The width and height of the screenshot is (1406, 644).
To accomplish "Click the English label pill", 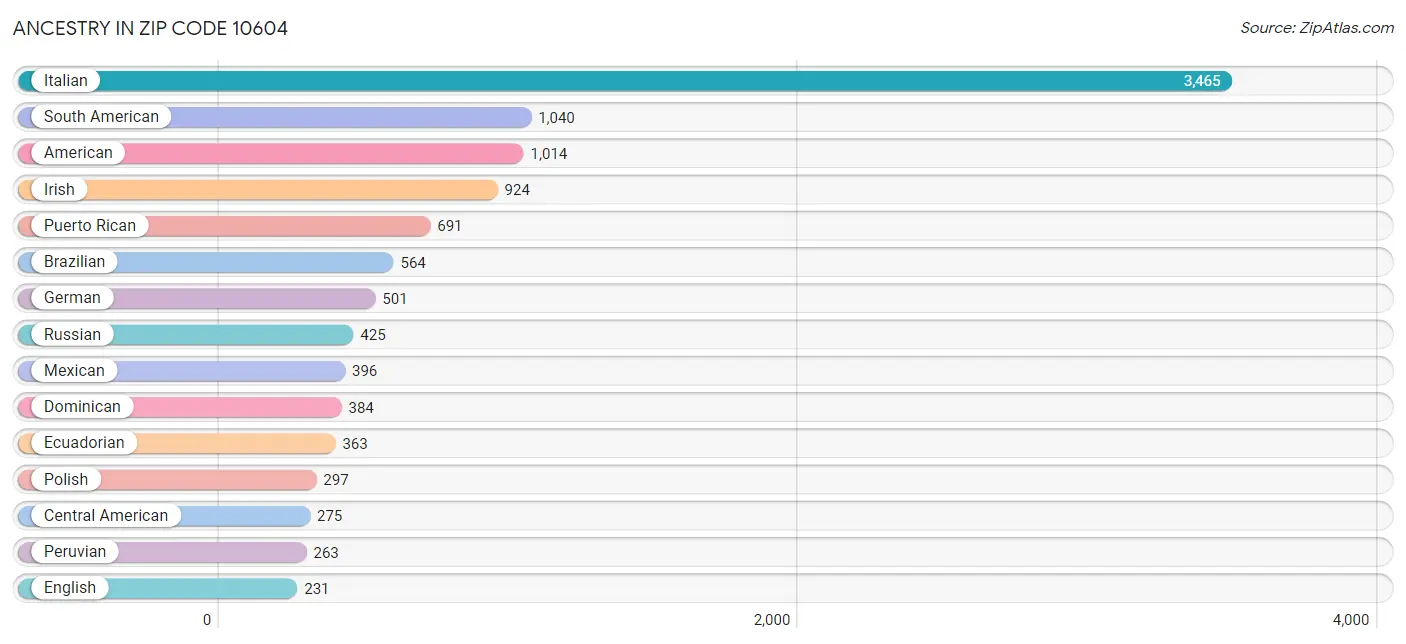I will [x=70, y=588].
